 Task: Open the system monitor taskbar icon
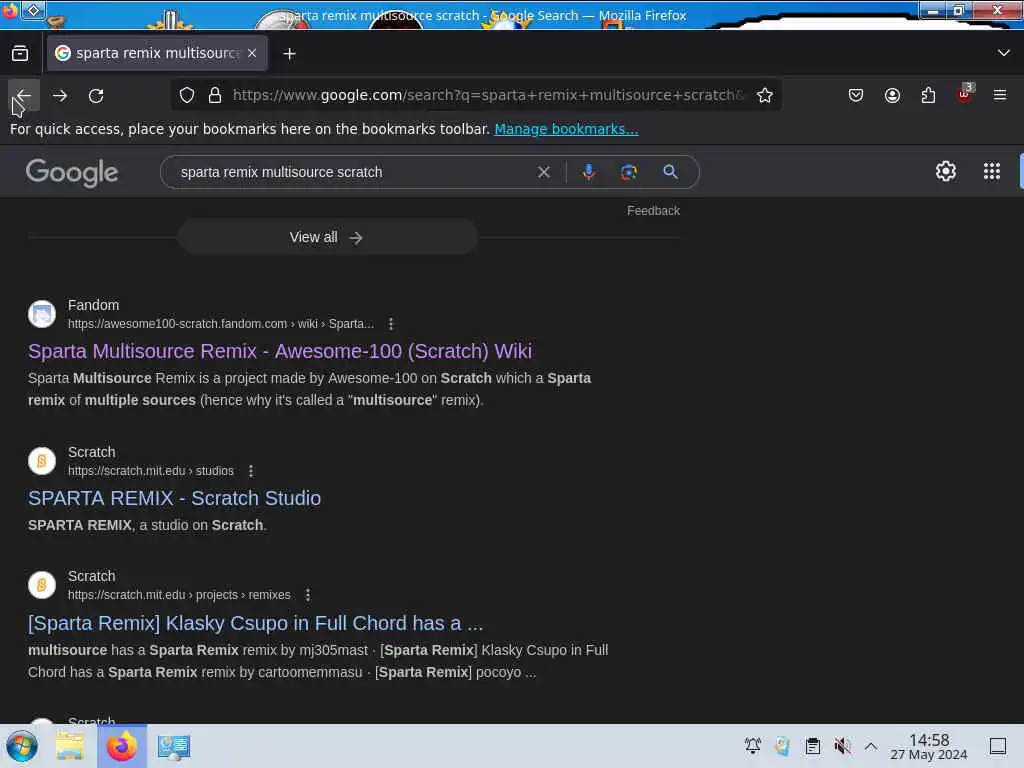click(174, 747)
